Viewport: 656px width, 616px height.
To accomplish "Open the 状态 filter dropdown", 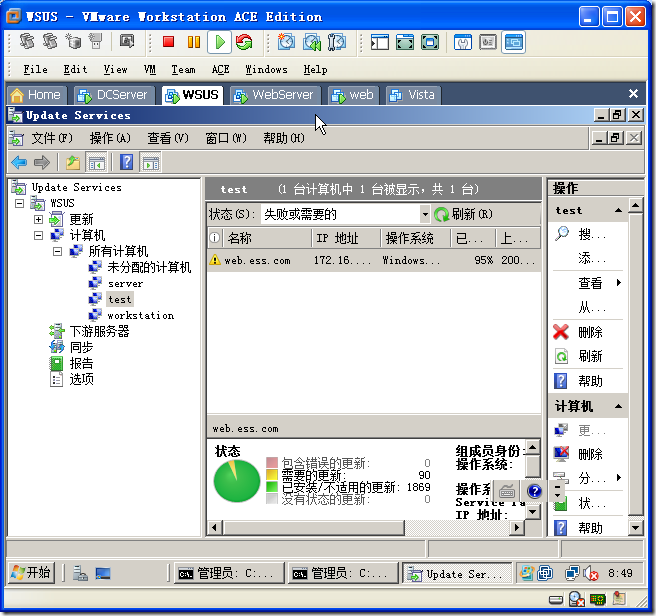I will 425,214.
